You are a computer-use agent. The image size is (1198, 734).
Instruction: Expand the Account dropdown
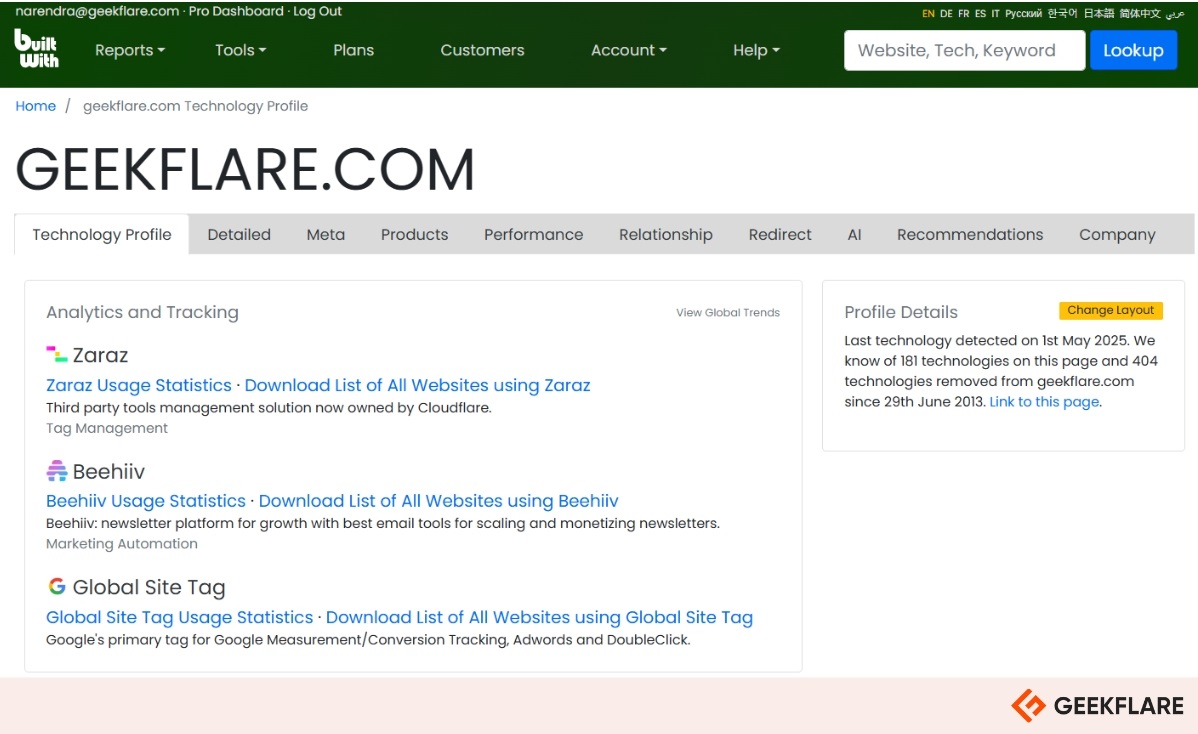(x=629, y=50)
